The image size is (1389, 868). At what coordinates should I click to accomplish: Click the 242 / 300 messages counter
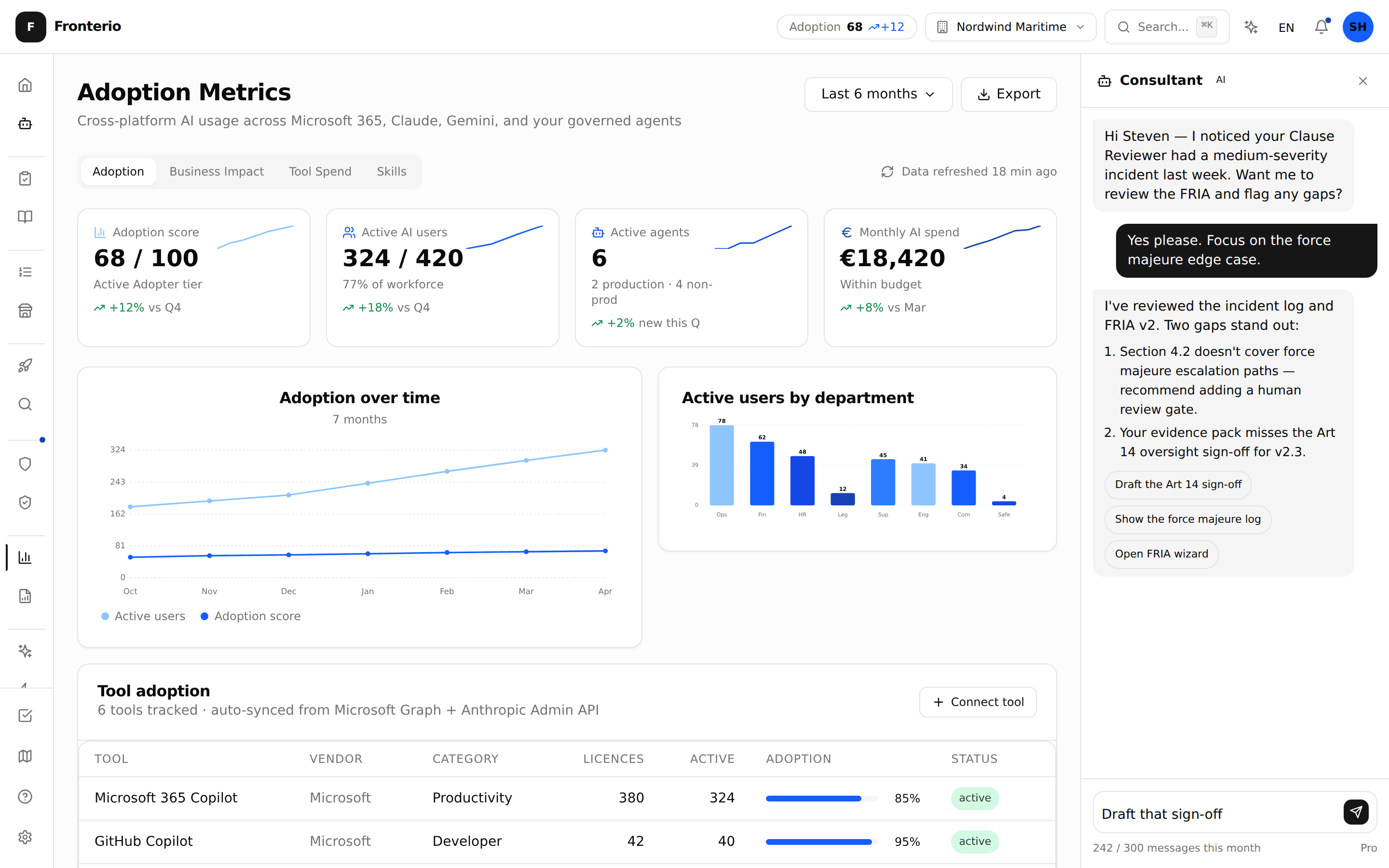1177,848
